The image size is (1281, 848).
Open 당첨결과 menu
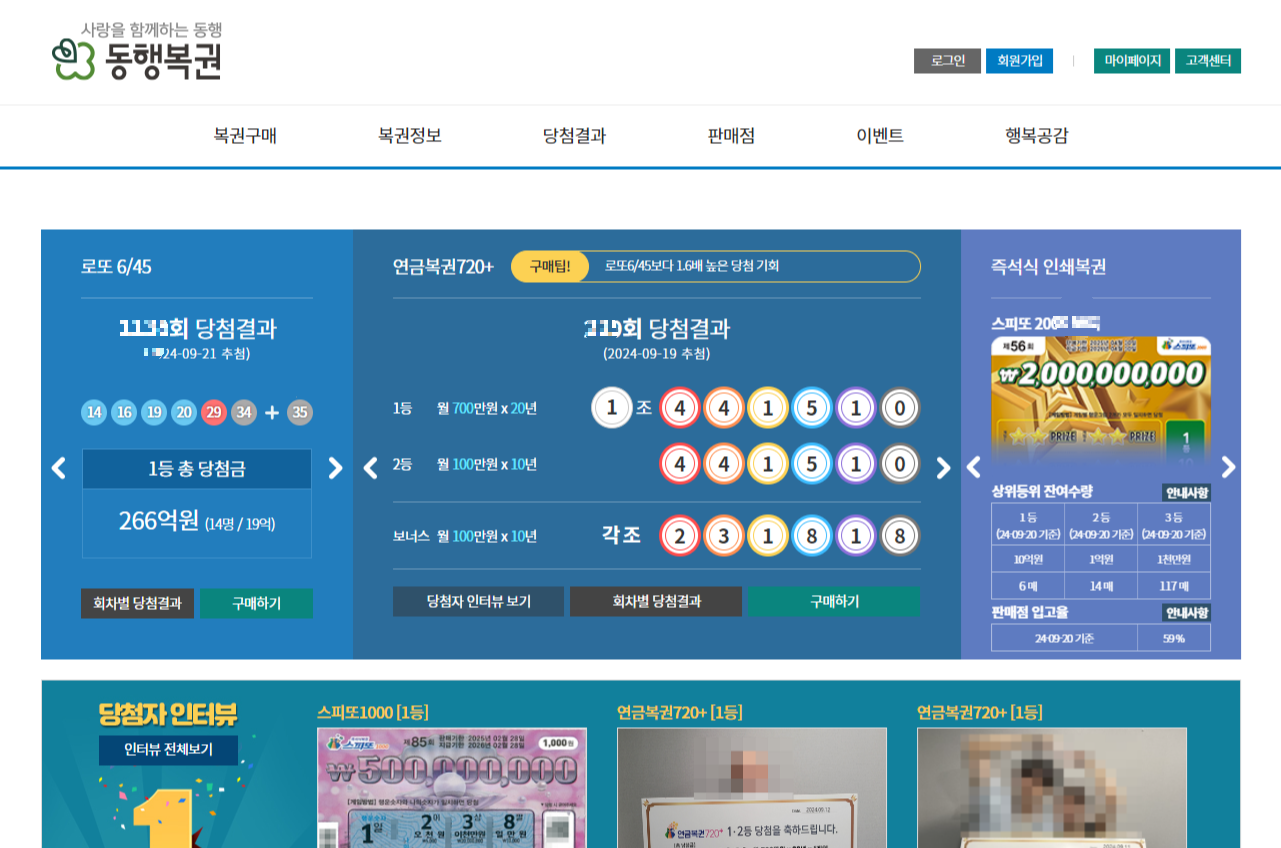pyautogui.click(x=575, y=136)
